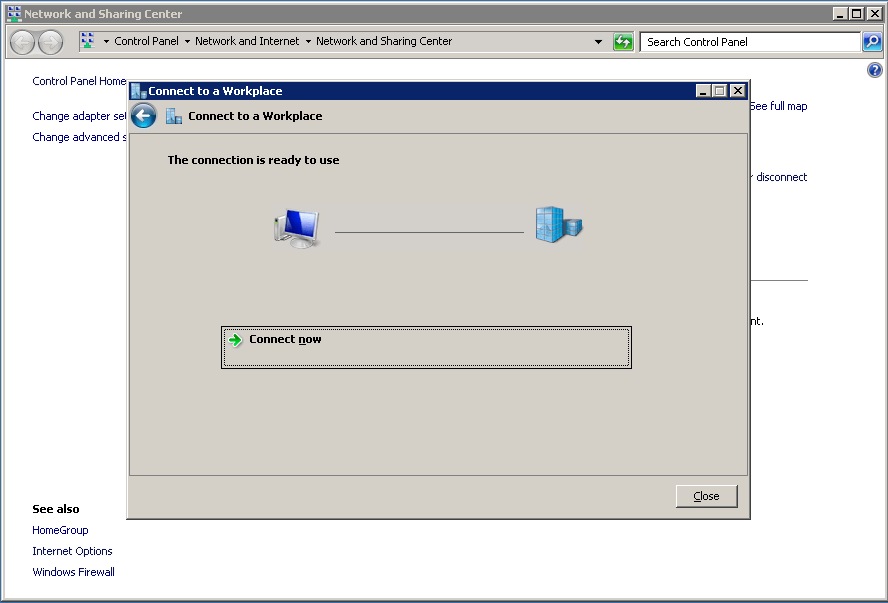Image resolution: width=888 pixels, height=603 pixels.
Task: Open help via the blue question mark
Action: (875, 71)
